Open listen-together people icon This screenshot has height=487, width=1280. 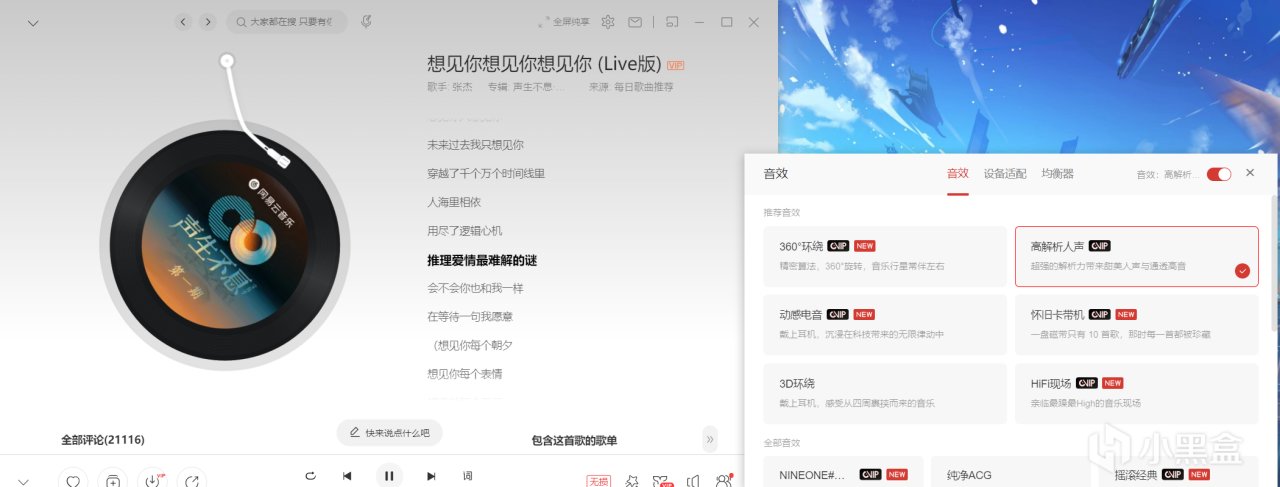[x=724, y=480]
